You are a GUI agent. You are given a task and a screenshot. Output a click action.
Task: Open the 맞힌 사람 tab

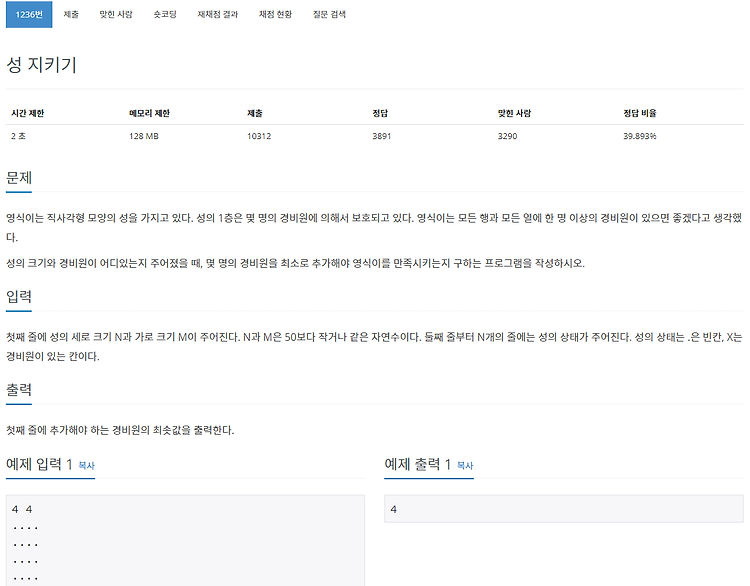pyautogui.click(x=116, y=14)
